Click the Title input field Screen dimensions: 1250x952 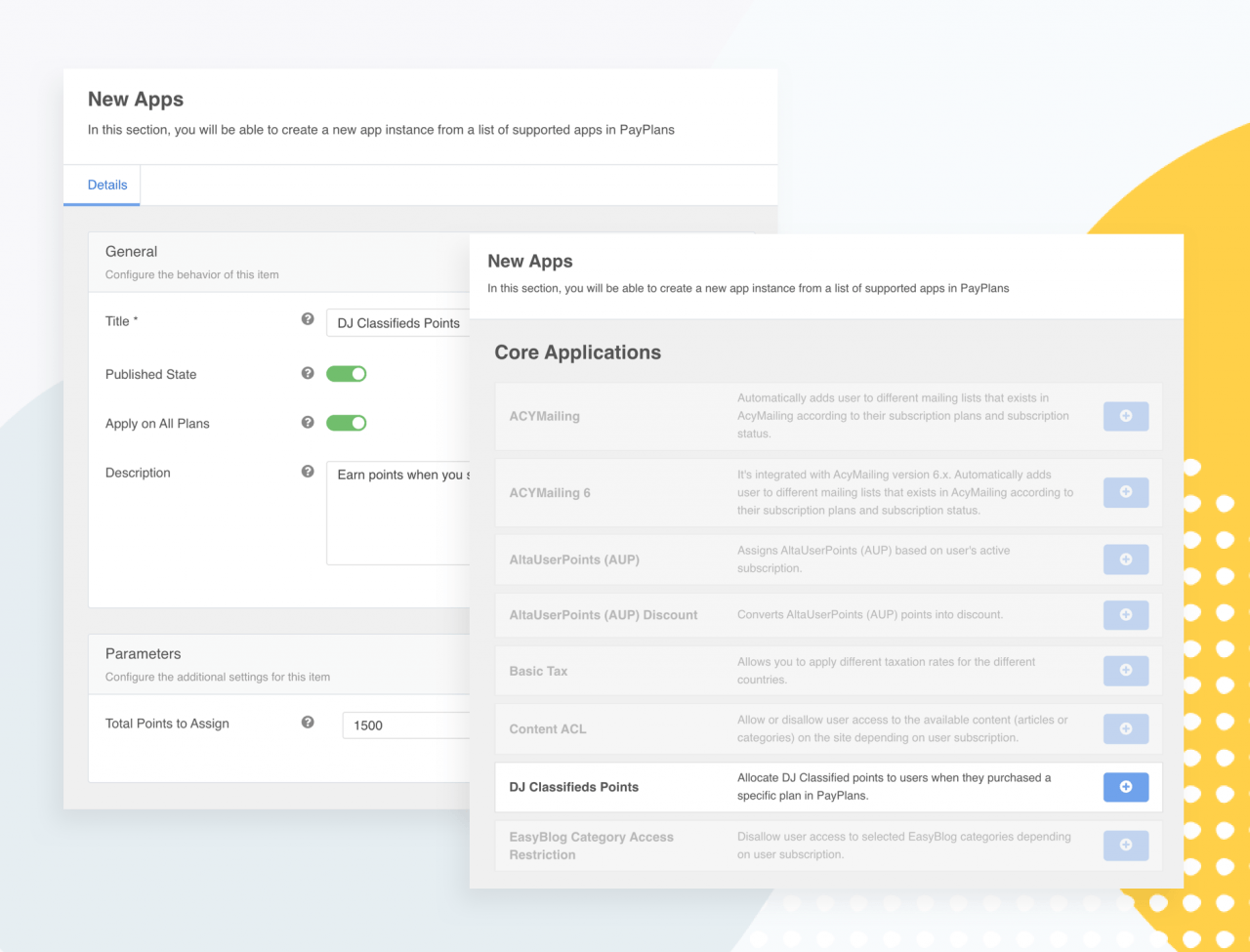point(398,323)
